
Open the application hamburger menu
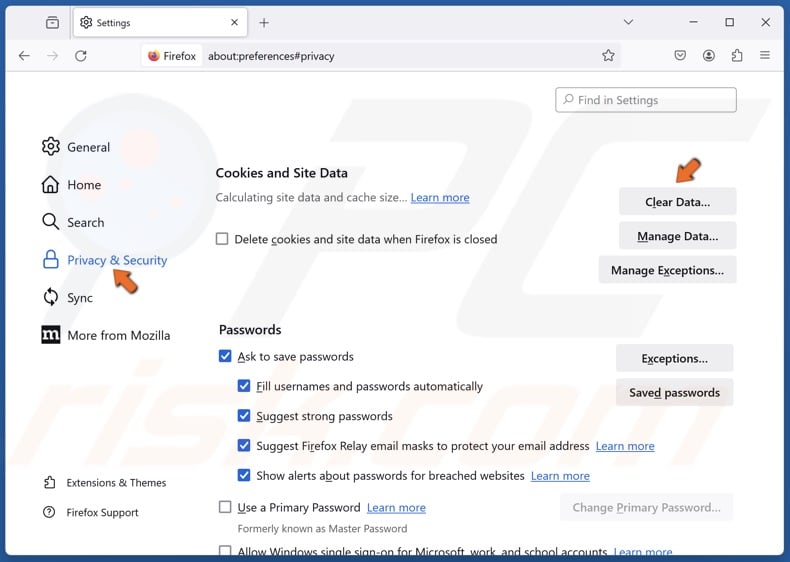click(x=765, y=55)
